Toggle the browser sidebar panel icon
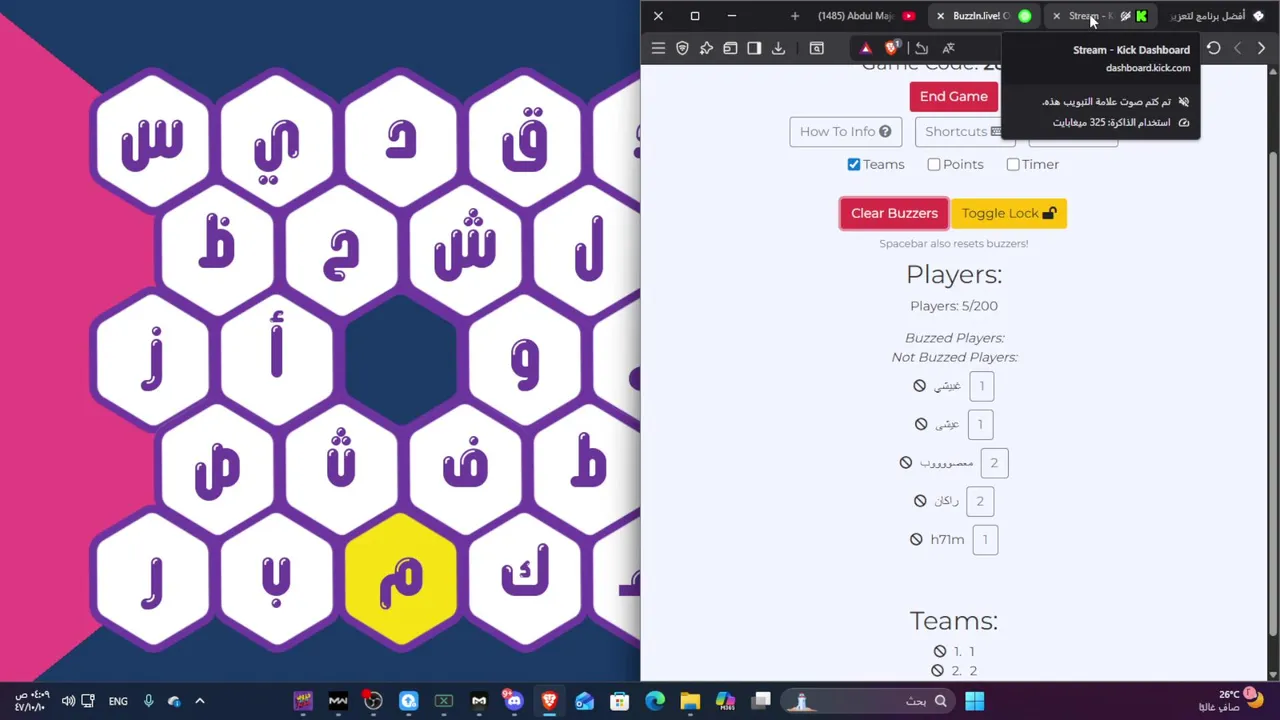 (754, 48)
